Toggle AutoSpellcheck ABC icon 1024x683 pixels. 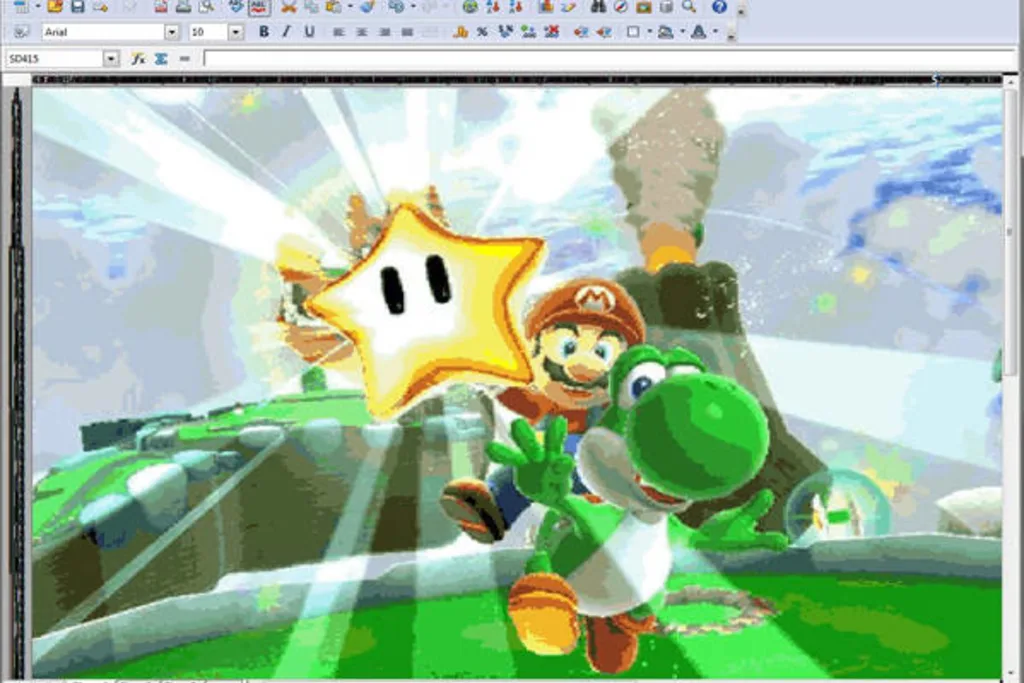259,7
